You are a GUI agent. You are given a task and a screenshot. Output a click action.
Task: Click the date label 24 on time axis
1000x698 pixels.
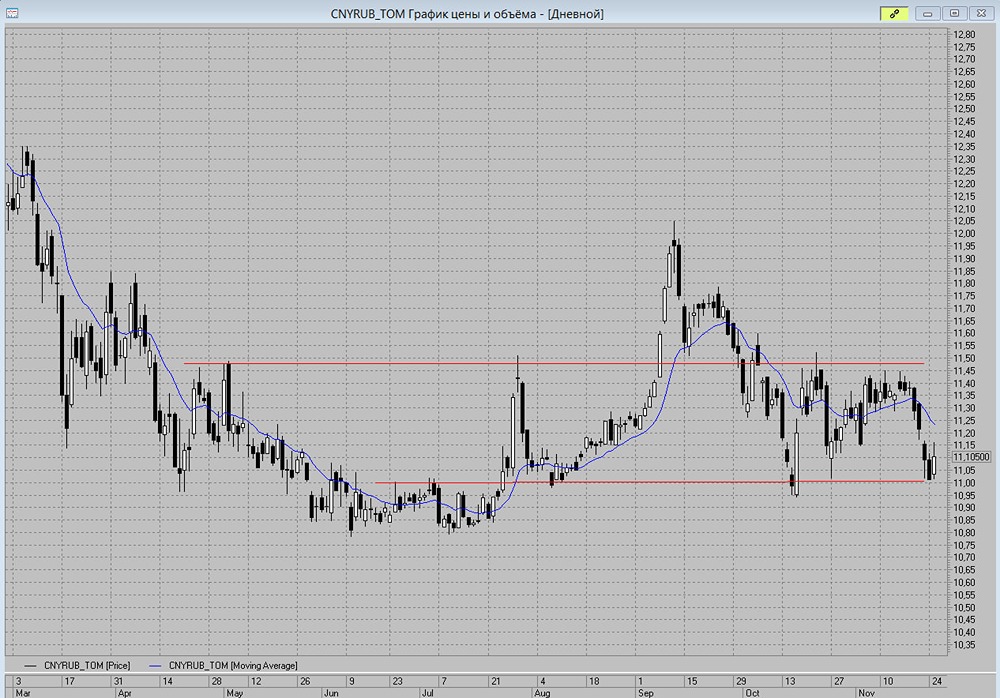[x=934, y=680]
